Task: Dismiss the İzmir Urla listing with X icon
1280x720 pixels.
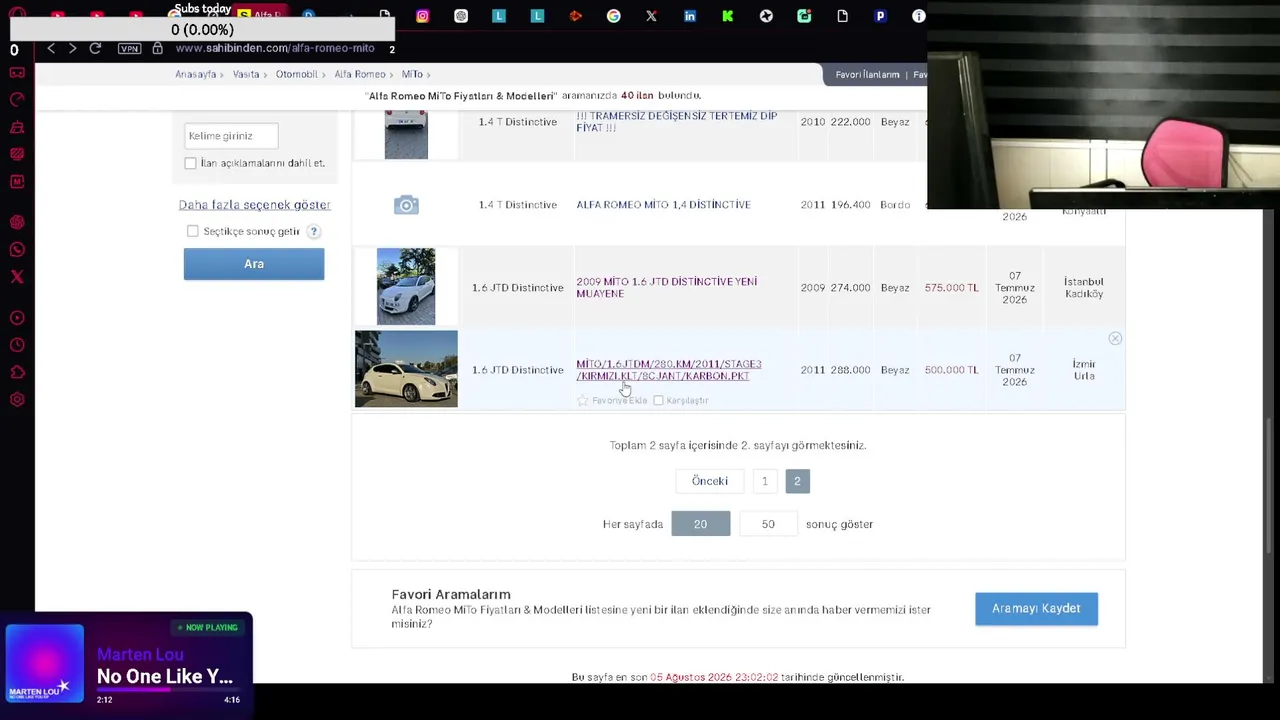Action: [1115, 339]
